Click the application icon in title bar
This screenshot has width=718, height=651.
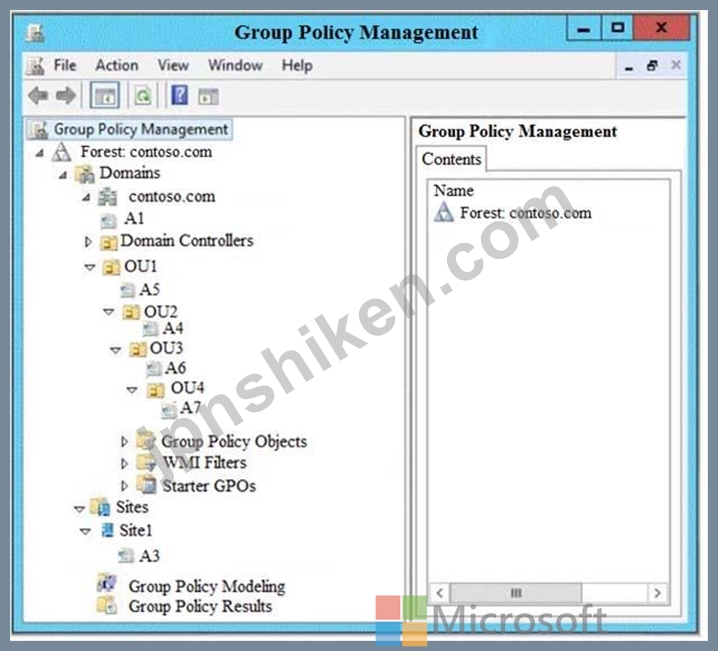pos(36,33)
